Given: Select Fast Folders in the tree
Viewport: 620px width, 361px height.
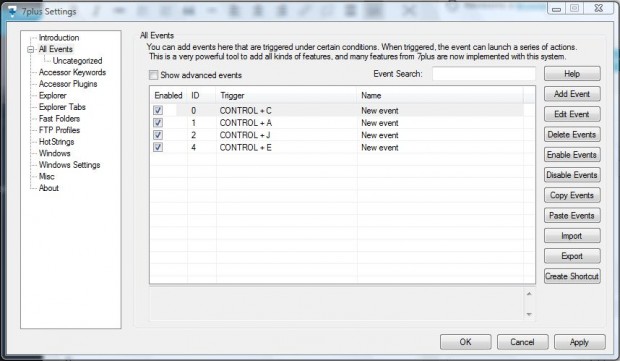Looking at the screenshot, I should (59, 118).
